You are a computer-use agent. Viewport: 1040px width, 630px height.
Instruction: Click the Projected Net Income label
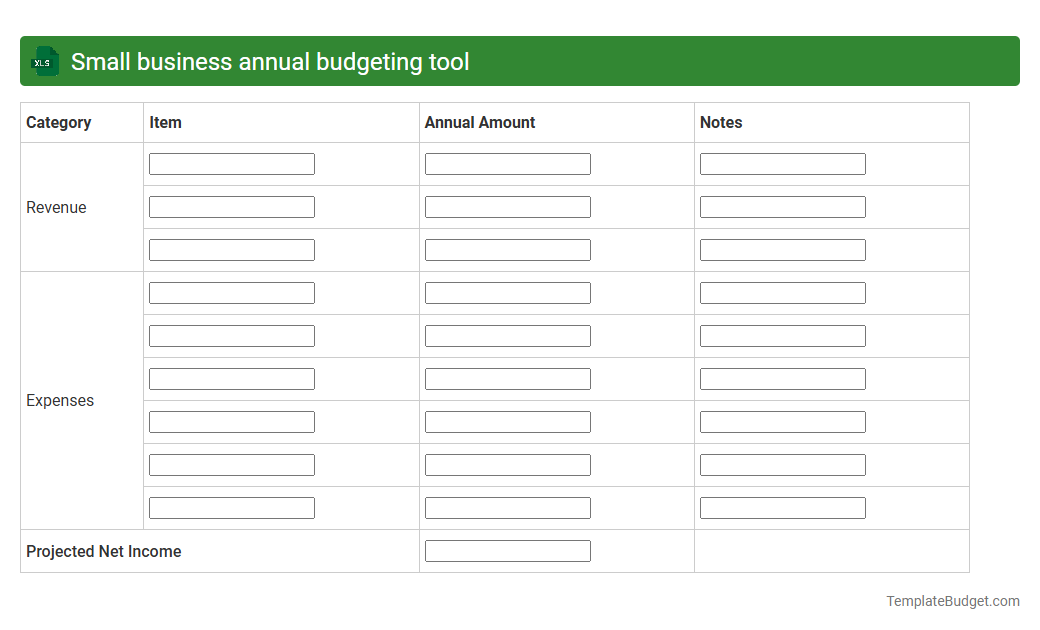pos(103,551)
